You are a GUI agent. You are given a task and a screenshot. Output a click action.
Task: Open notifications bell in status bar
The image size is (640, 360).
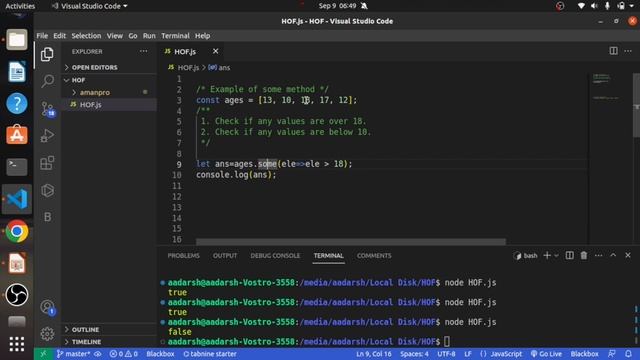tap(628, 354)
